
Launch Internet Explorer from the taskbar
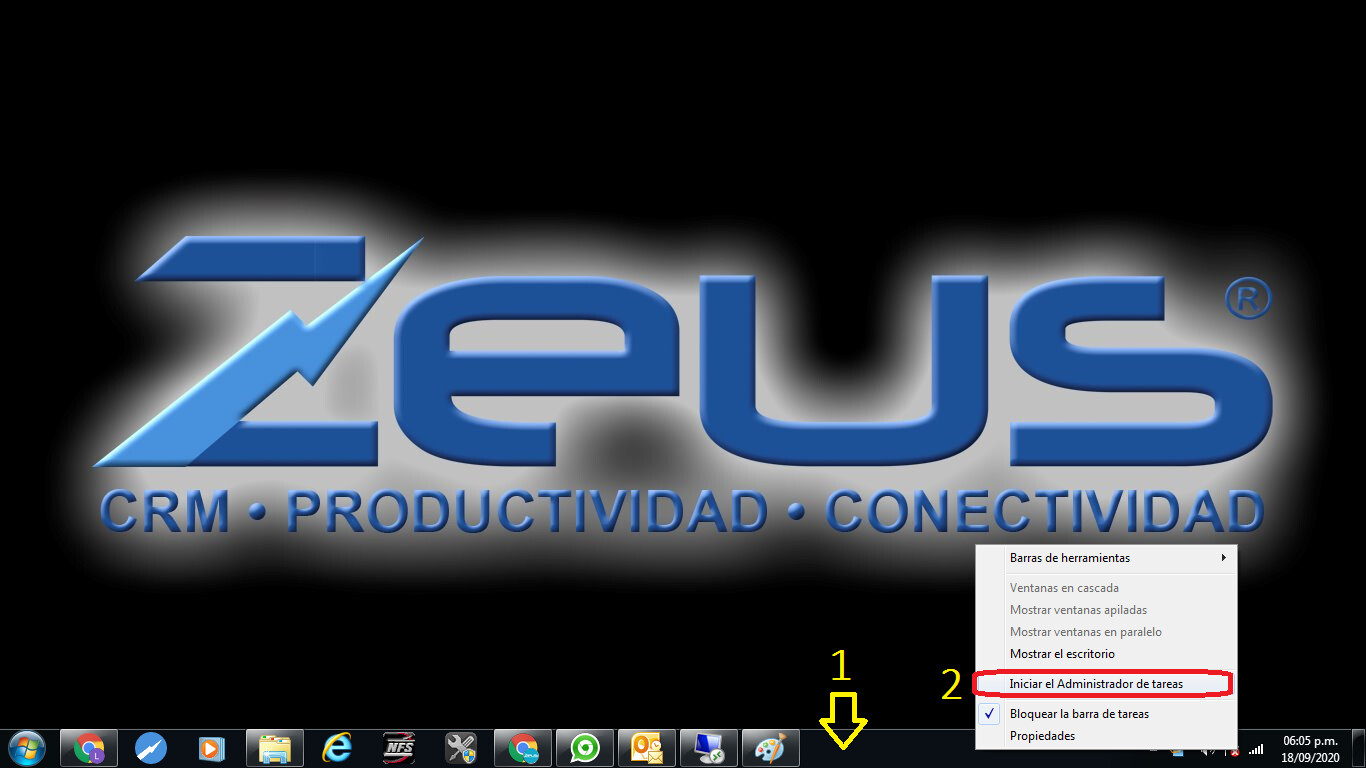[x=336, y=747]
